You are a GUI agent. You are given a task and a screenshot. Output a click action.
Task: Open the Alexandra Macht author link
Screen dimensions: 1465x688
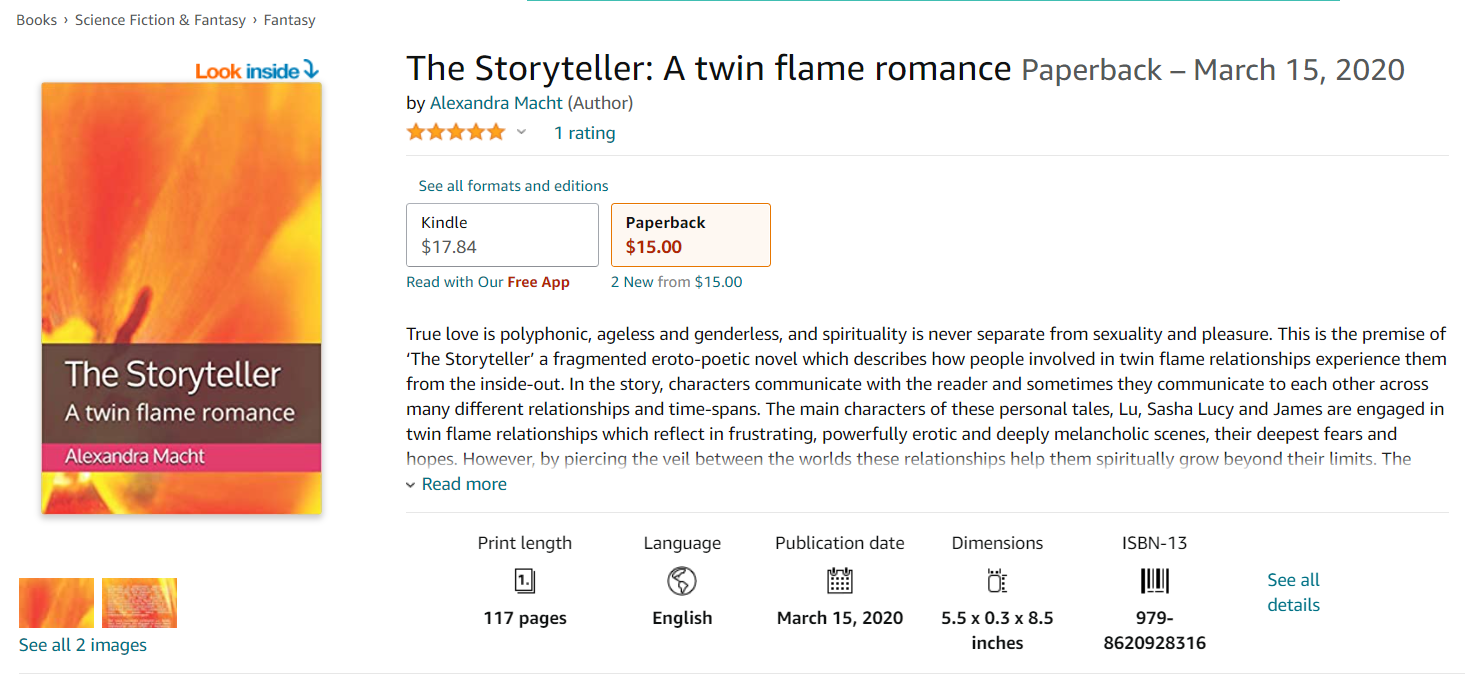point(496,103)
